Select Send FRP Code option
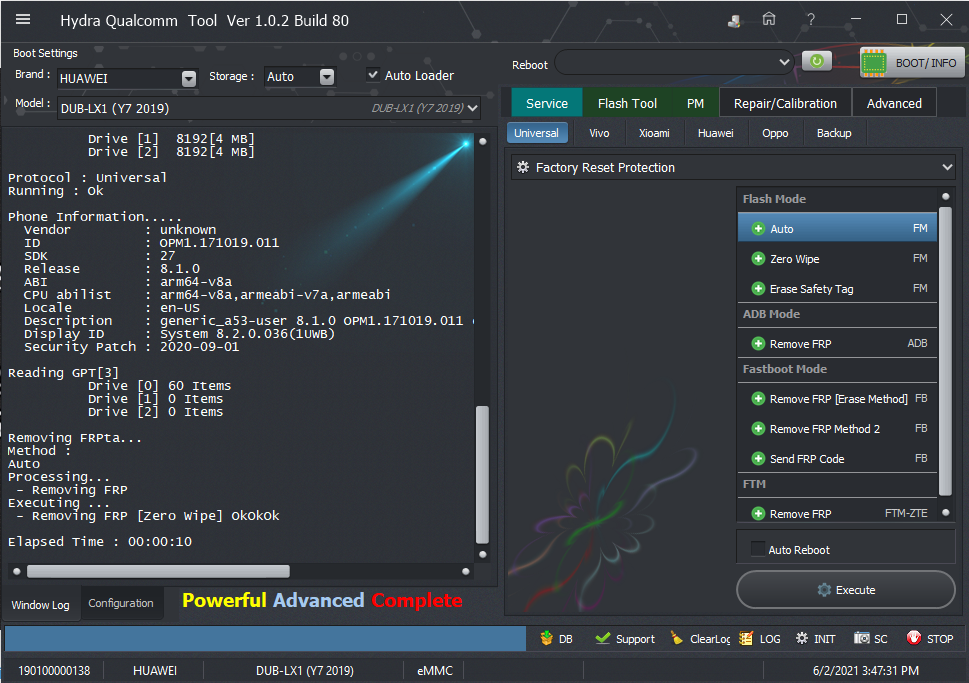 point(837,459)
